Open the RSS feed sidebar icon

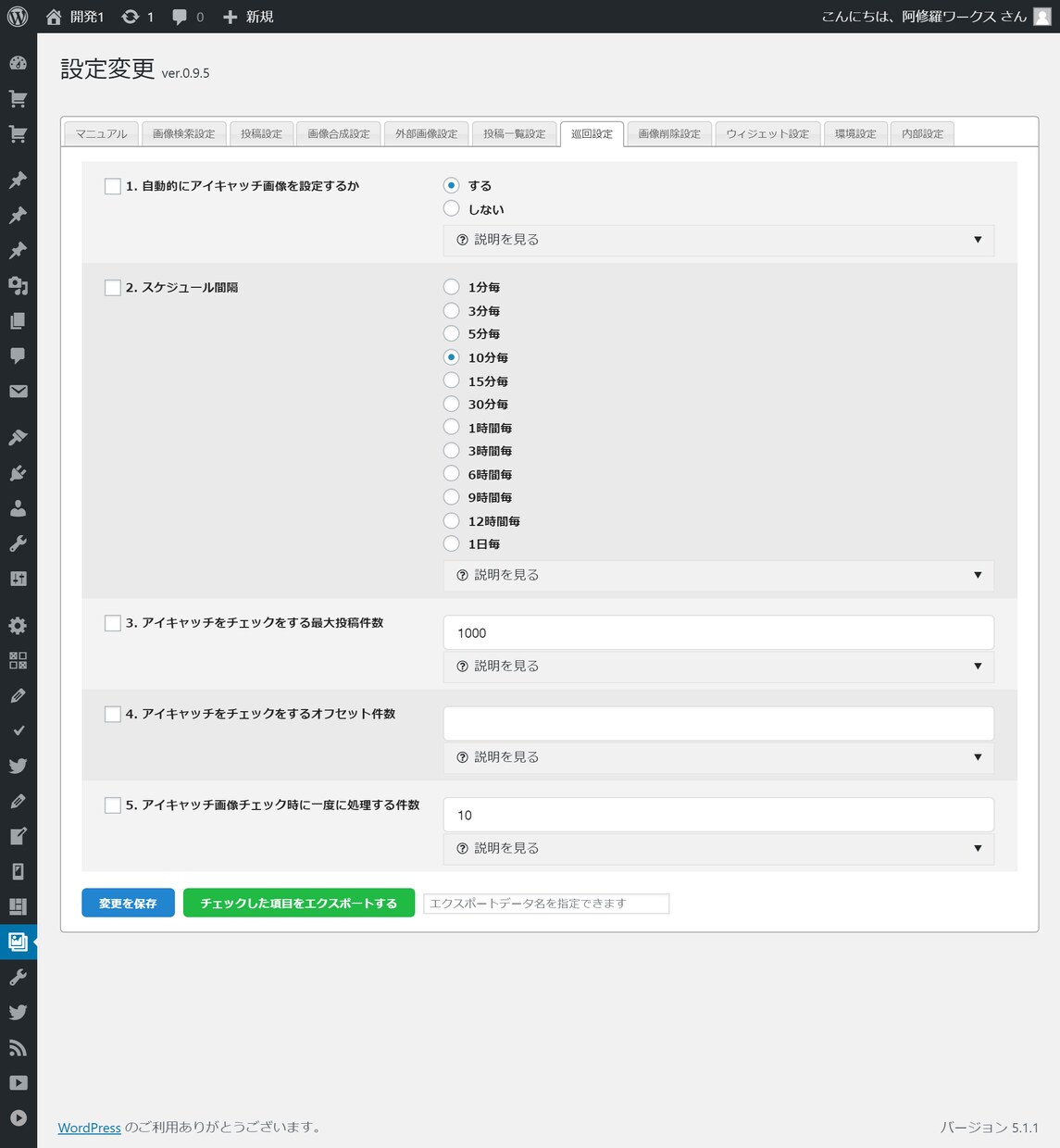tap(18, 1047)
